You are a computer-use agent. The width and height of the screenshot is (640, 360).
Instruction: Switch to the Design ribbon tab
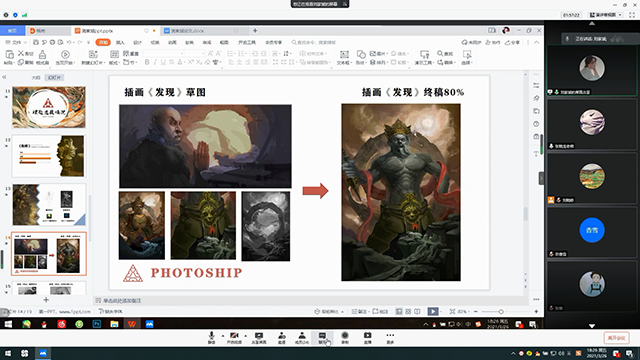click(x=138, y=42)
